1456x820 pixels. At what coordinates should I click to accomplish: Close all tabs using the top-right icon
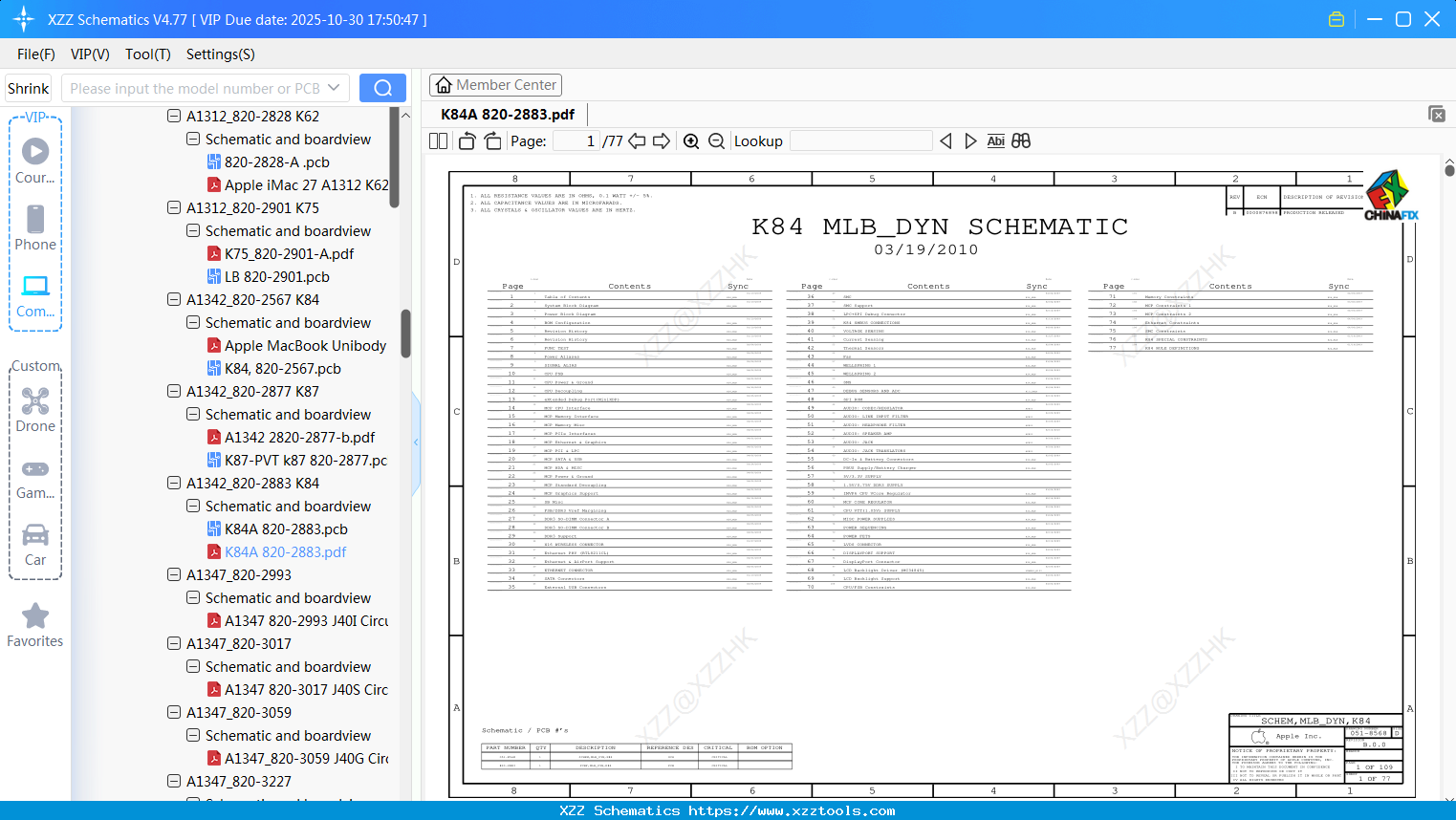point(1437,114)
